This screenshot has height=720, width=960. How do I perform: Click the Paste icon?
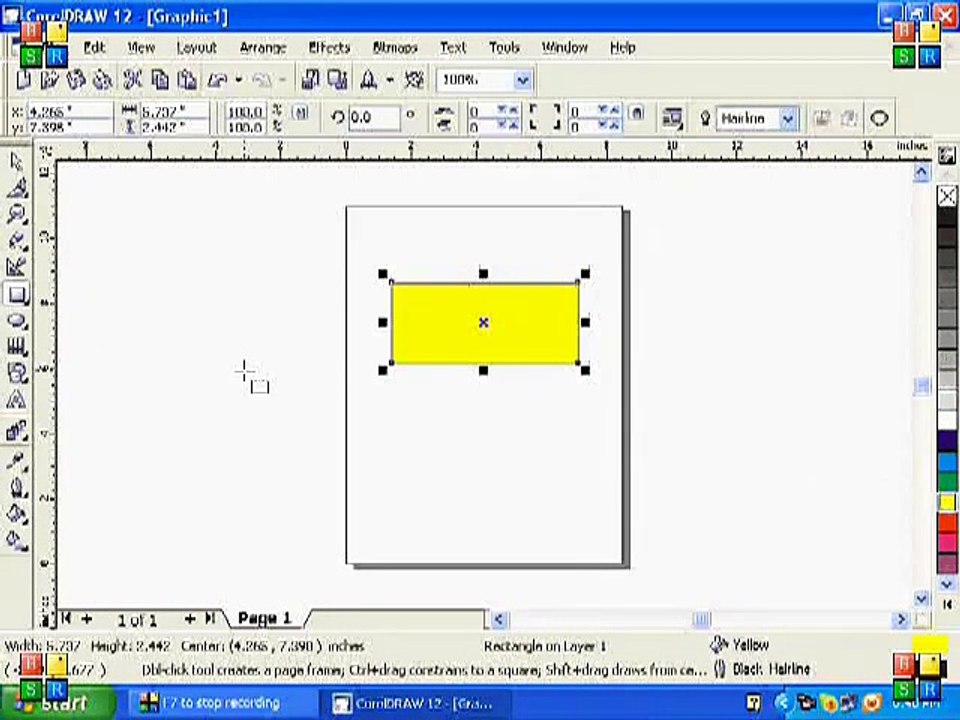click(187, 80)
